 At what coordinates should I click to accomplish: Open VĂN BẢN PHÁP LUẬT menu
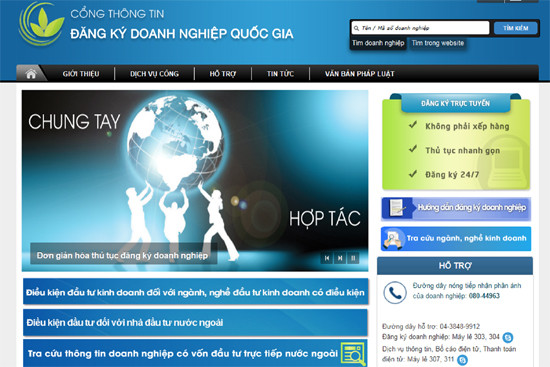(x=360, y=74)
